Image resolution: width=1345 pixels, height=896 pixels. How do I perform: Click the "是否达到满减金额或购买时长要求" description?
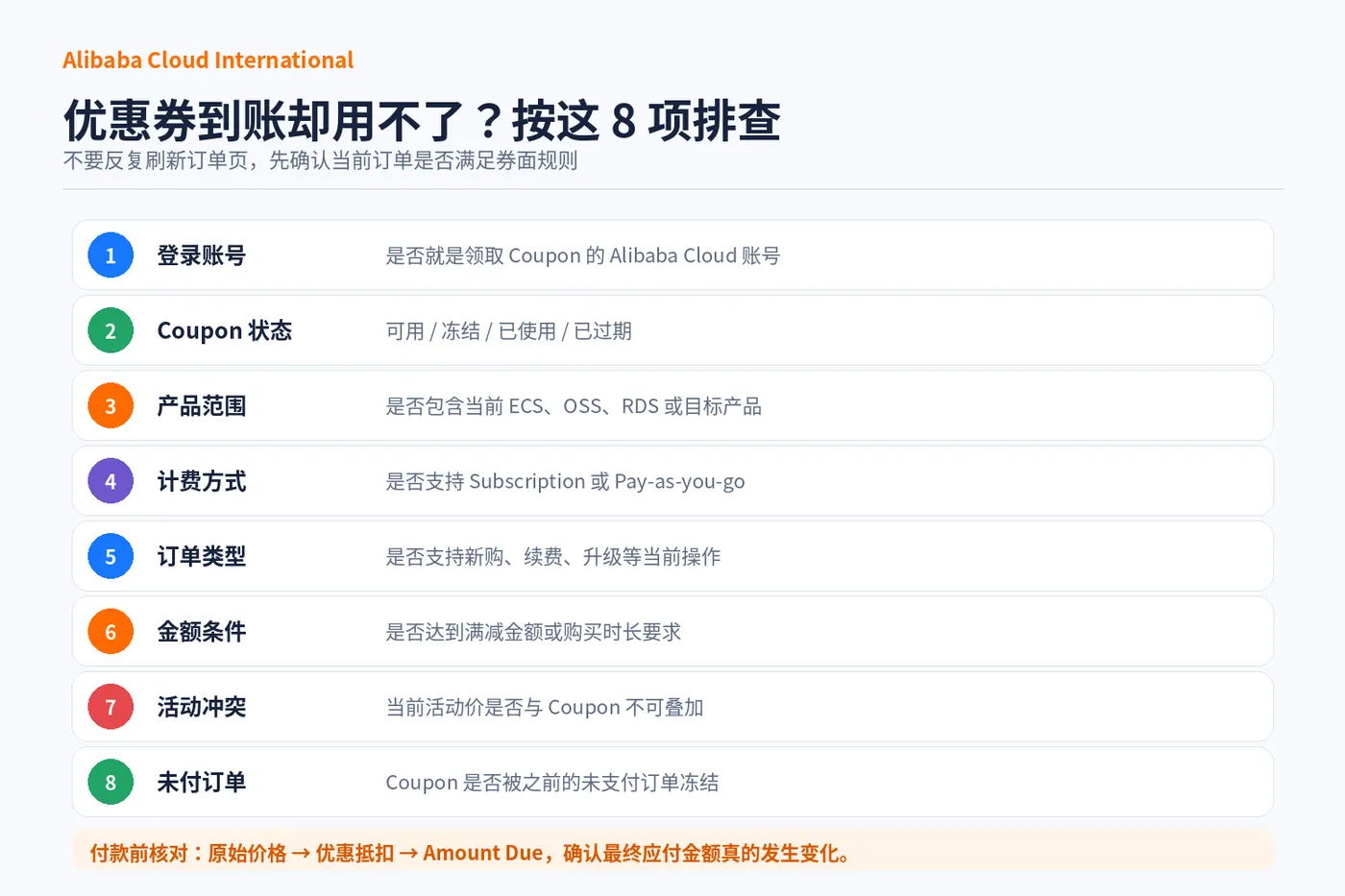(x=533, y=632)
